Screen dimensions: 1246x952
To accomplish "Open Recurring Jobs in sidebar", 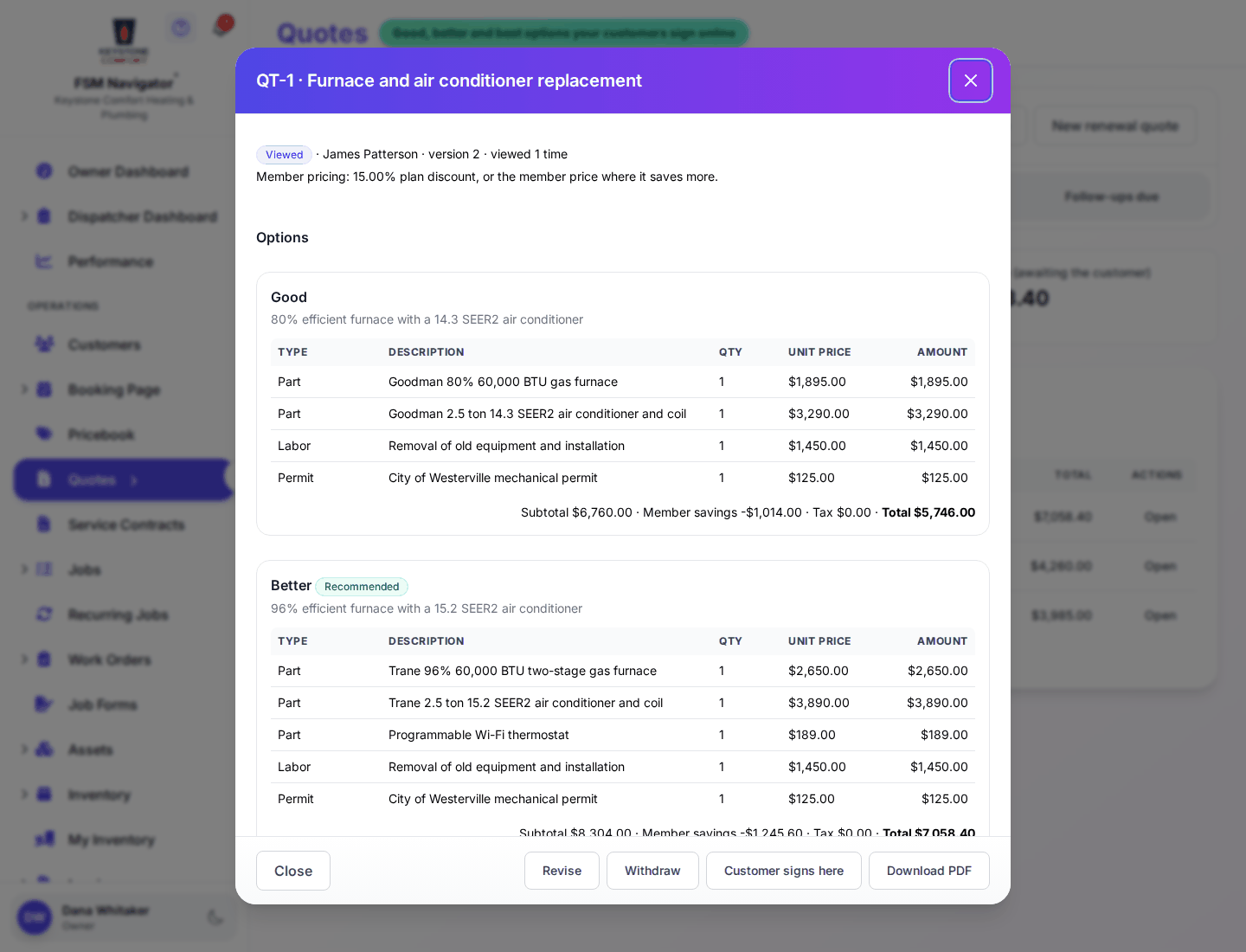I will pos(118,614).
